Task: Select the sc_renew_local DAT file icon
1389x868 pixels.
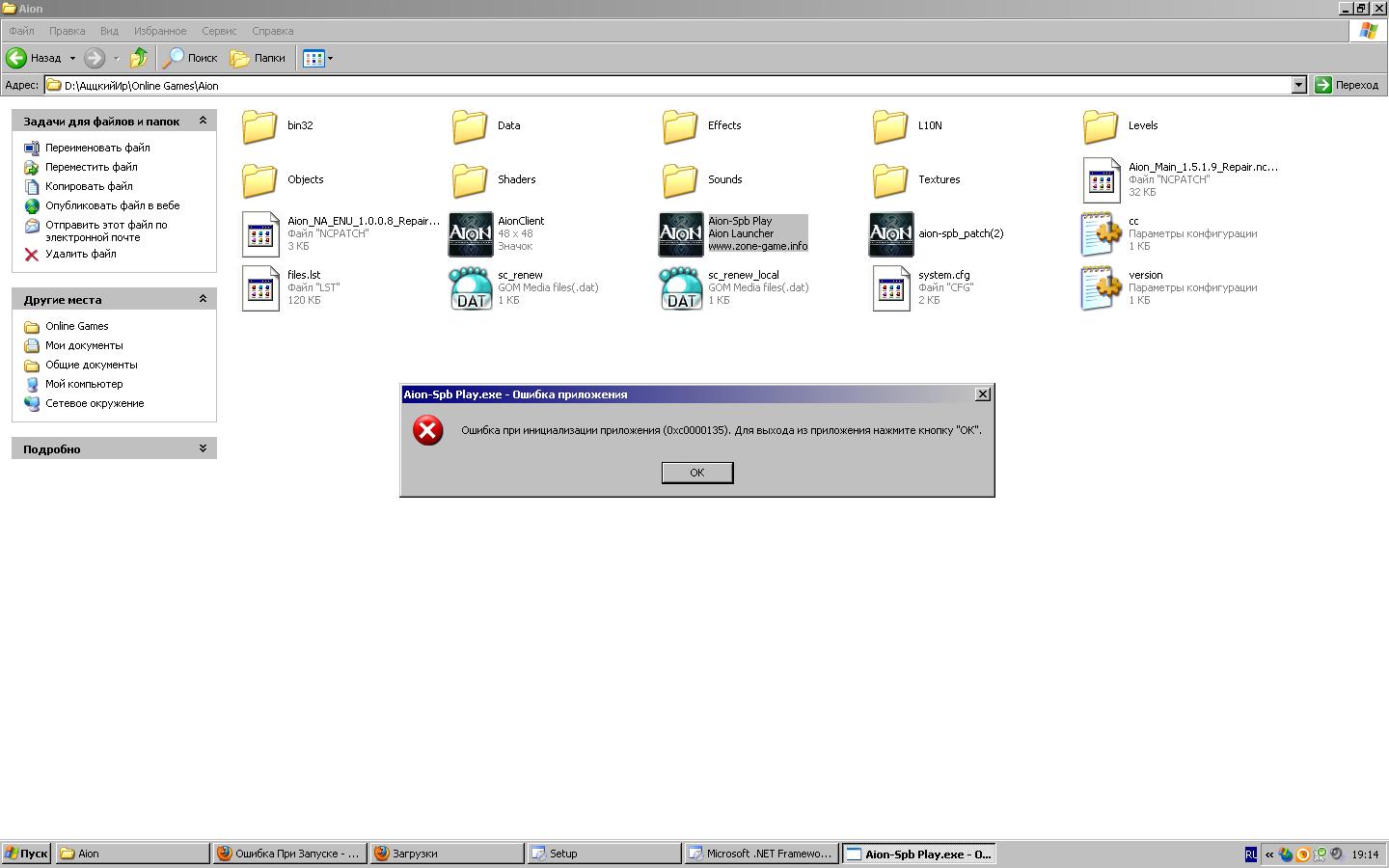Action: pos(681,288)
